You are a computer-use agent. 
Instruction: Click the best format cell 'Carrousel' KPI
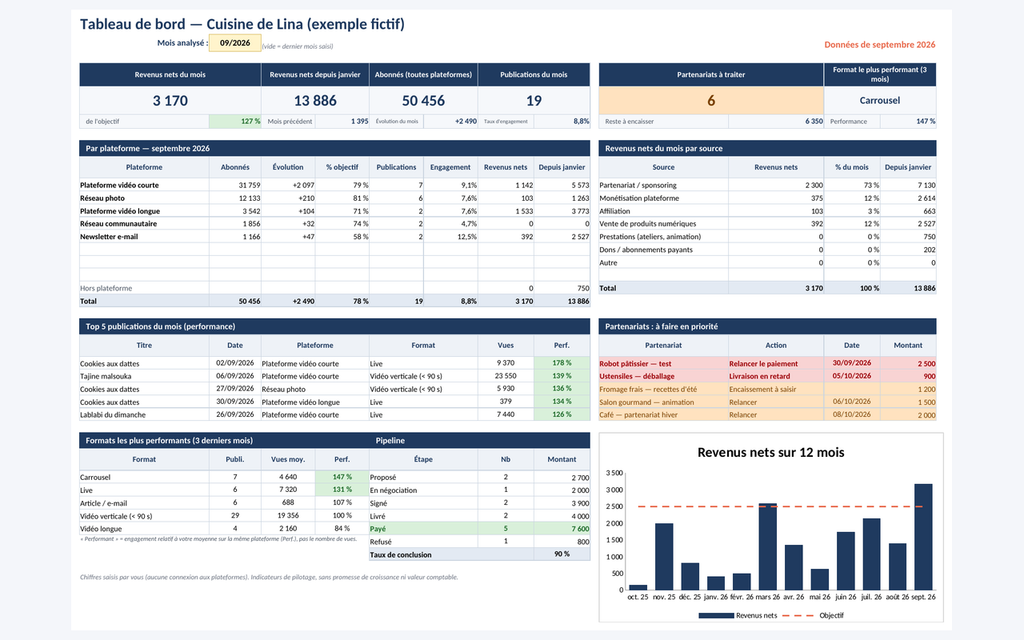879,101
